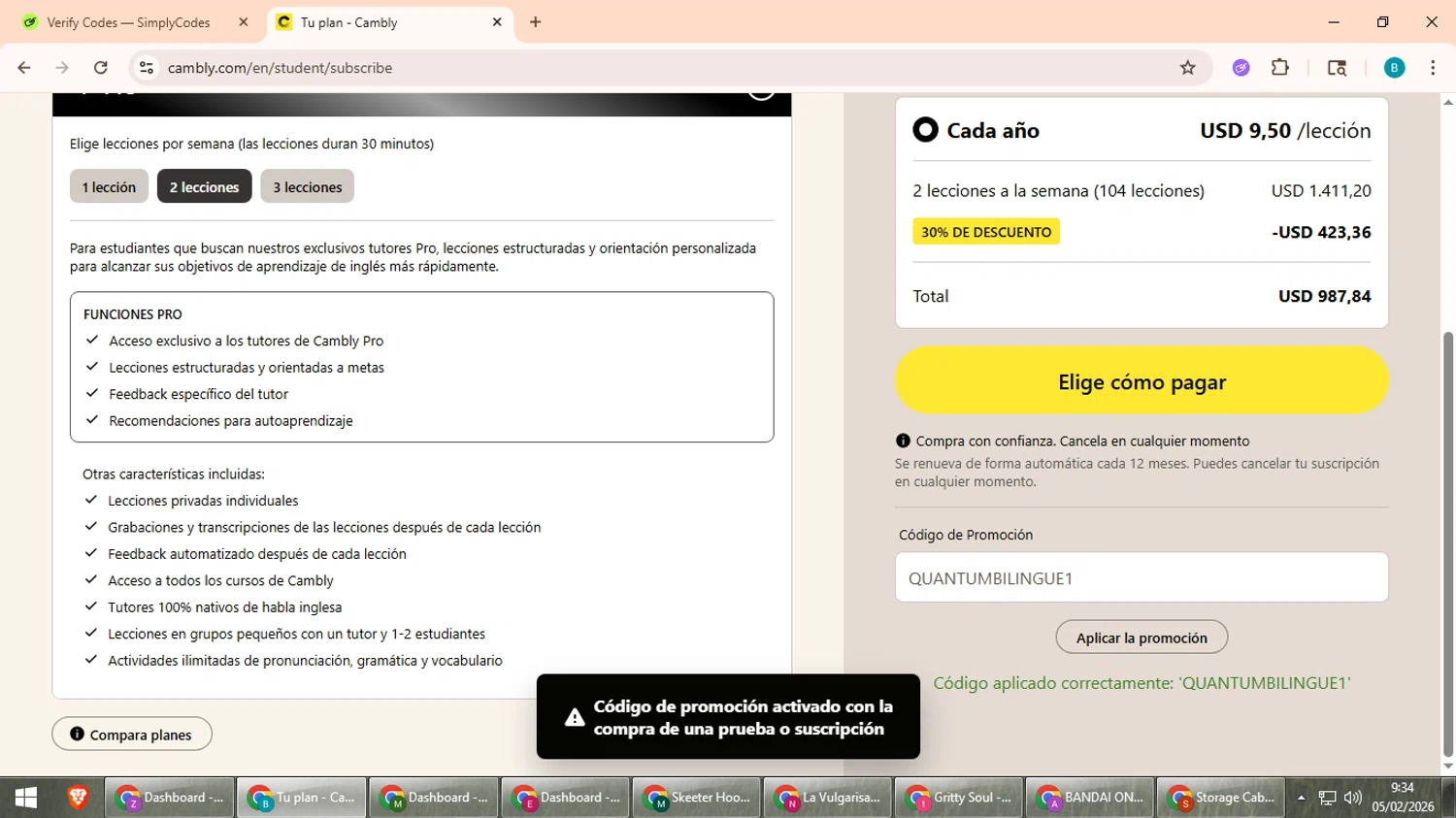The height and width of the screenshot is (818, 1456).
Task: Go forward to the next page
Action: 62,68
